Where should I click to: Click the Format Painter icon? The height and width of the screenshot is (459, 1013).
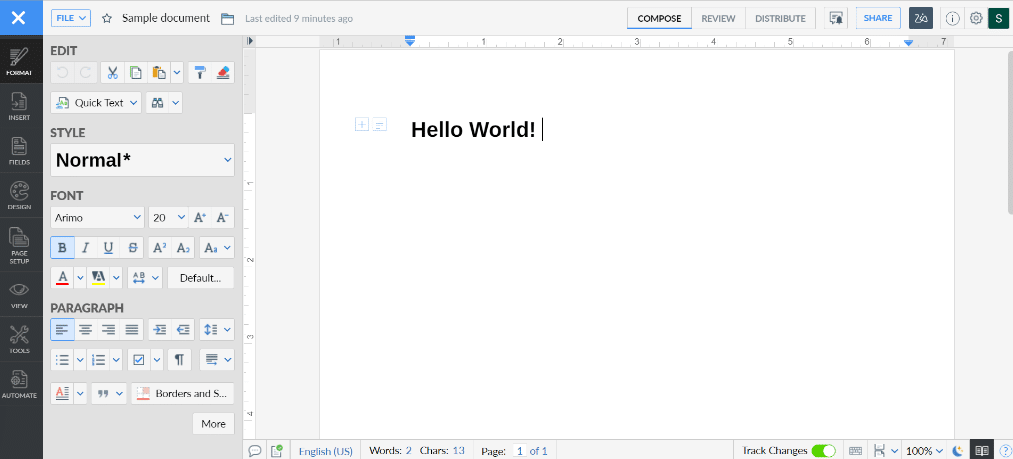200,72
